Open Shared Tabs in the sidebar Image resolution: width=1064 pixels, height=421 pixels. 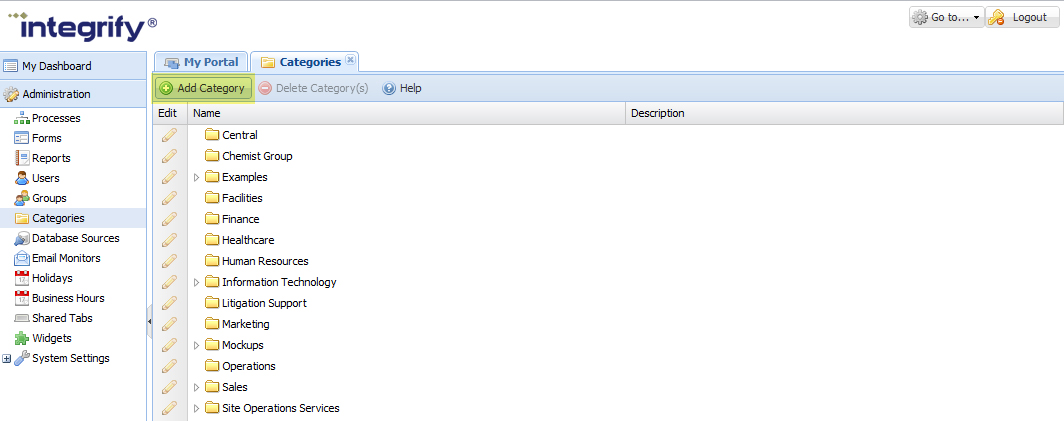tap(53, 318)
